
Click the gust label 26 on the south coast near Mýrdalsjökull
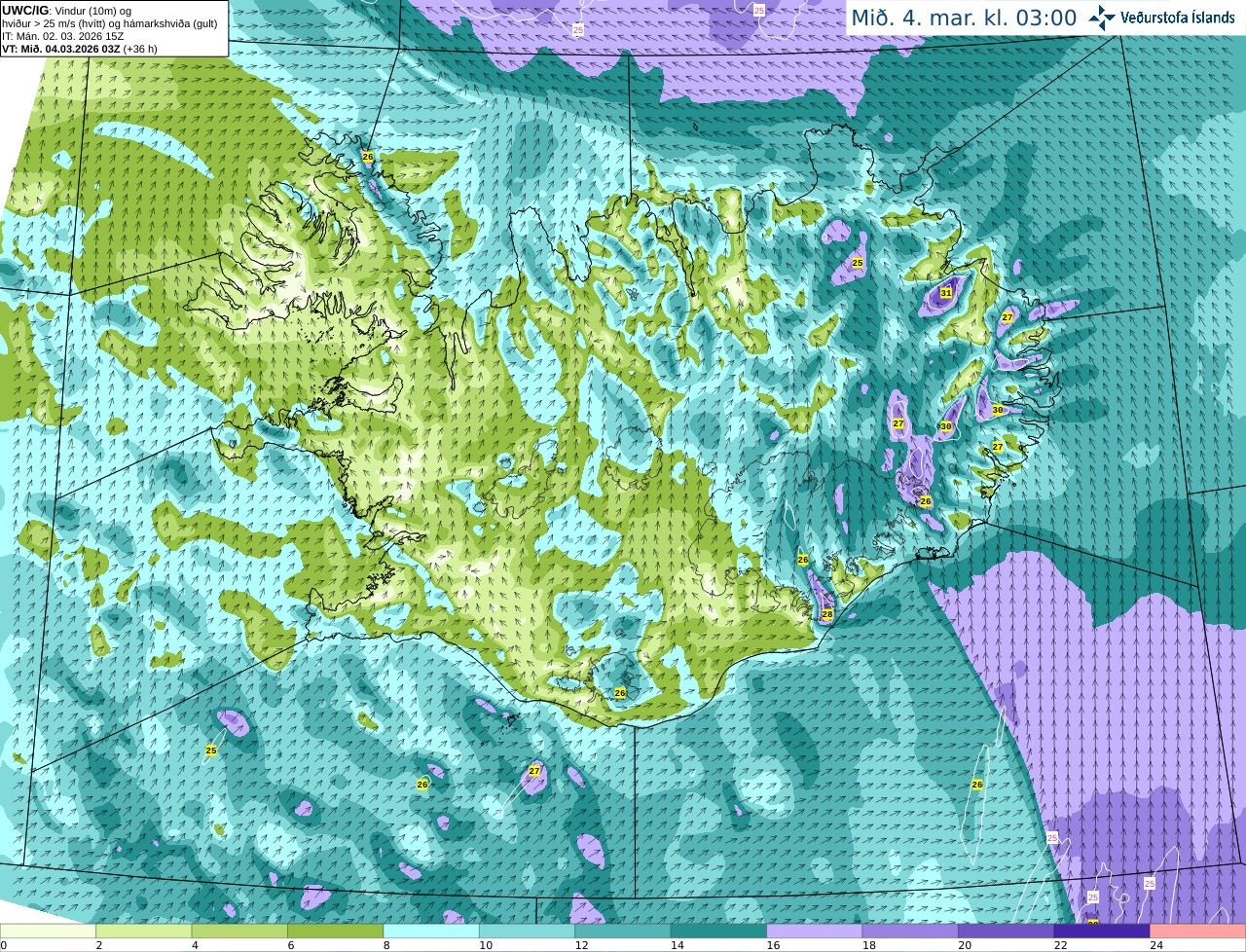coord(620,693)
